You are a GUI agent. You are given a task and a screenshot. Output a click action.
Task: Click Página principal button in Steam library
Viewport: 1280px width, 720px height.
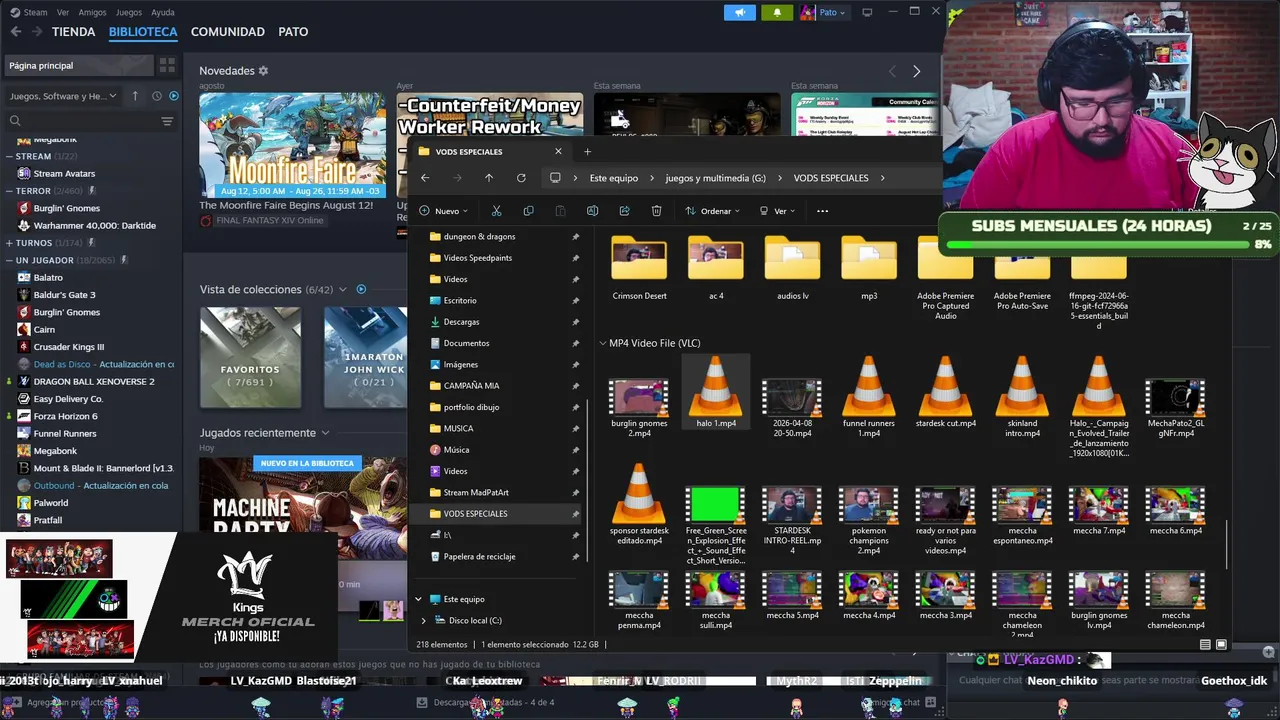click(x=78, y=65)
